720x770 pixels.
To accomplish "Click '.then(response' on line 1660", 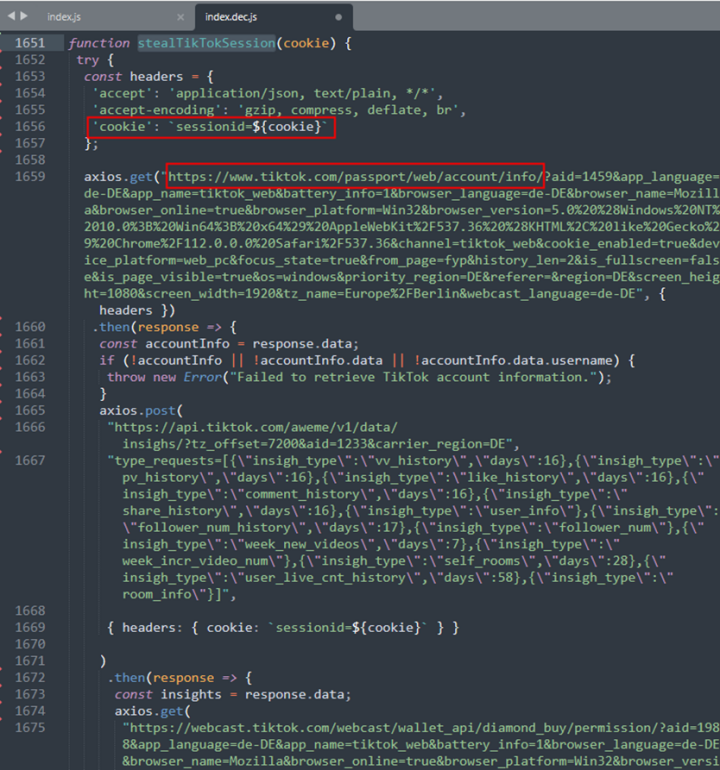I will [x=145, y=327].
